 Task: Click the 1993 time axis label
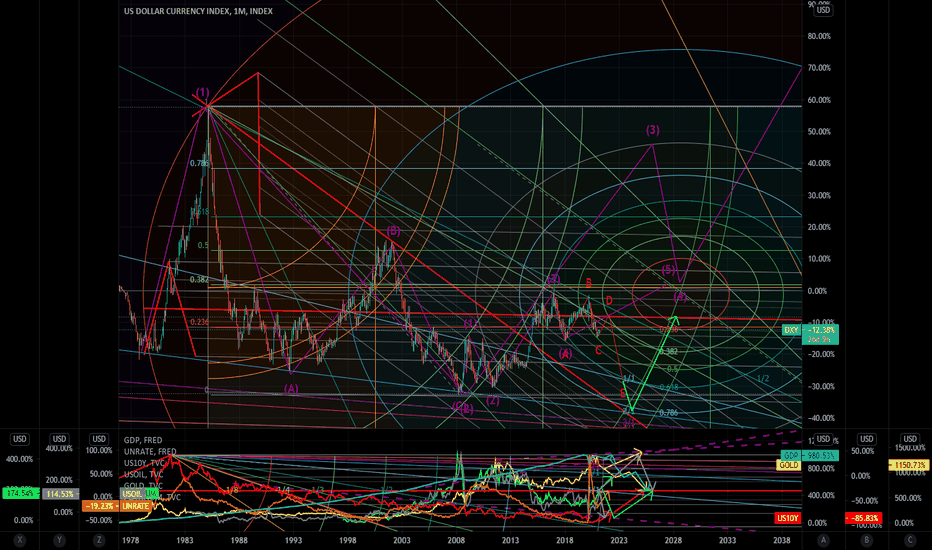(x=293, y=540)
